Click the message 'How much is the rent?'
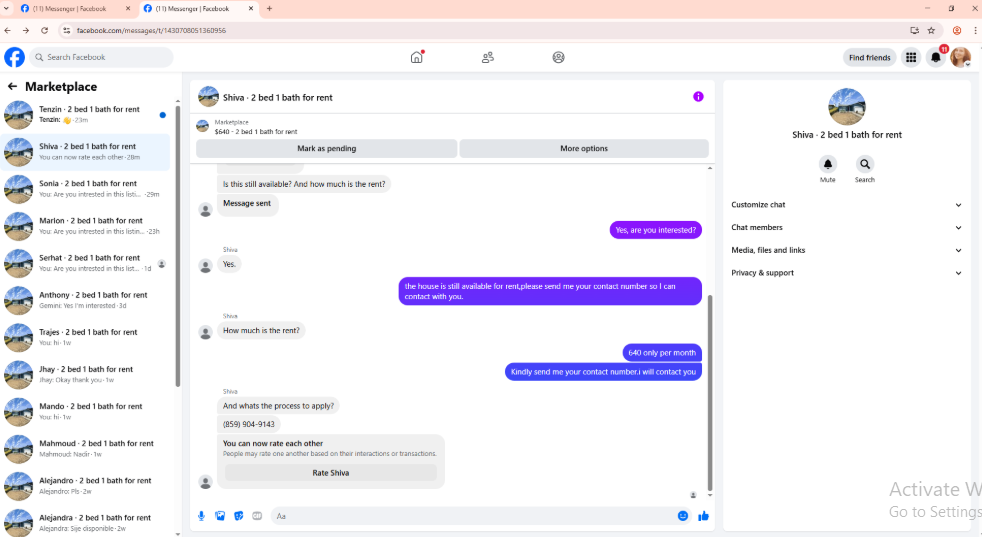Image resolution: width=982 pixels, height=537 pixels. (261, 330)
